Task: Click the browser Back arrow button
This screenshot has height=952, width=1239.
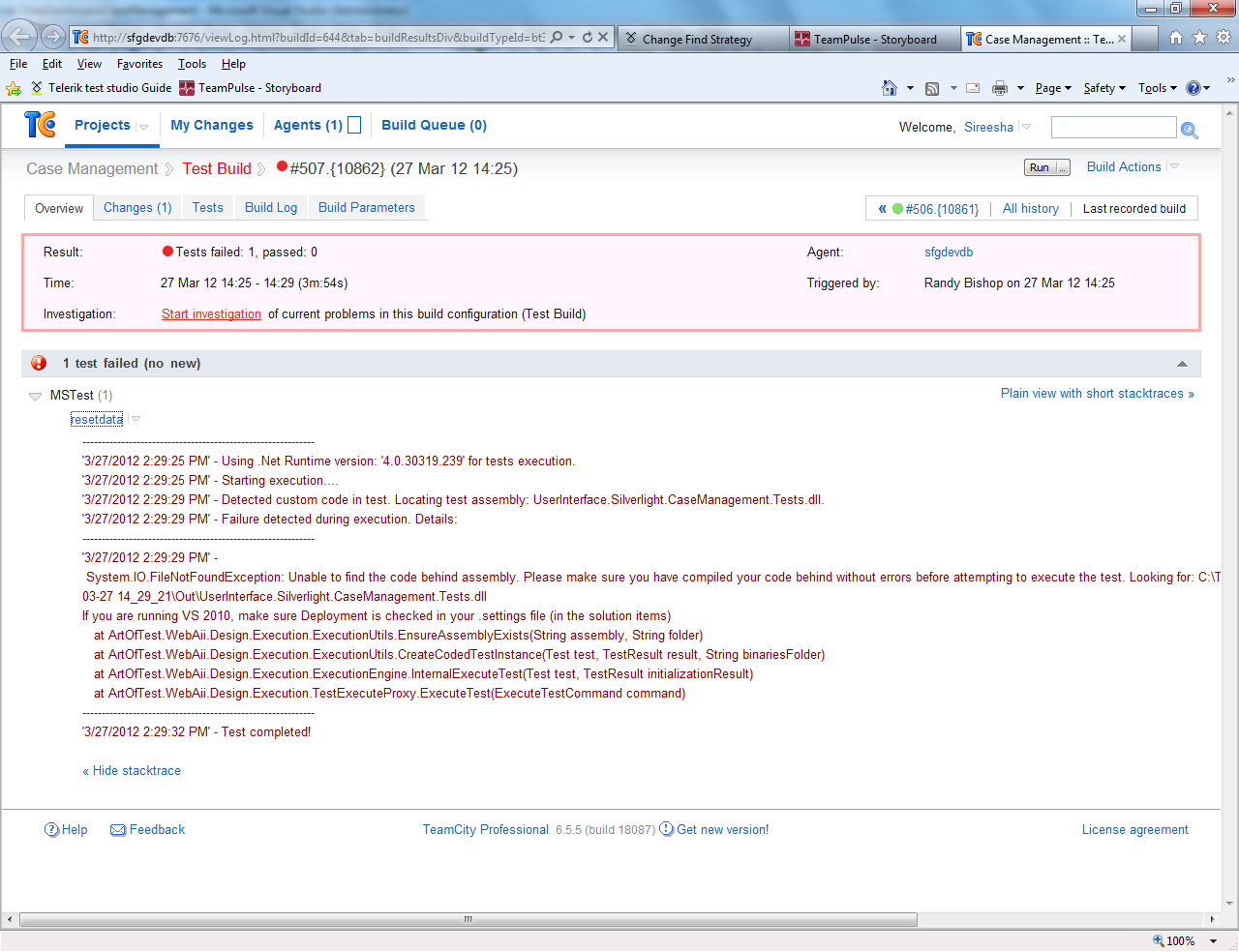Action: pyautogui.click(x=19, y=37)
